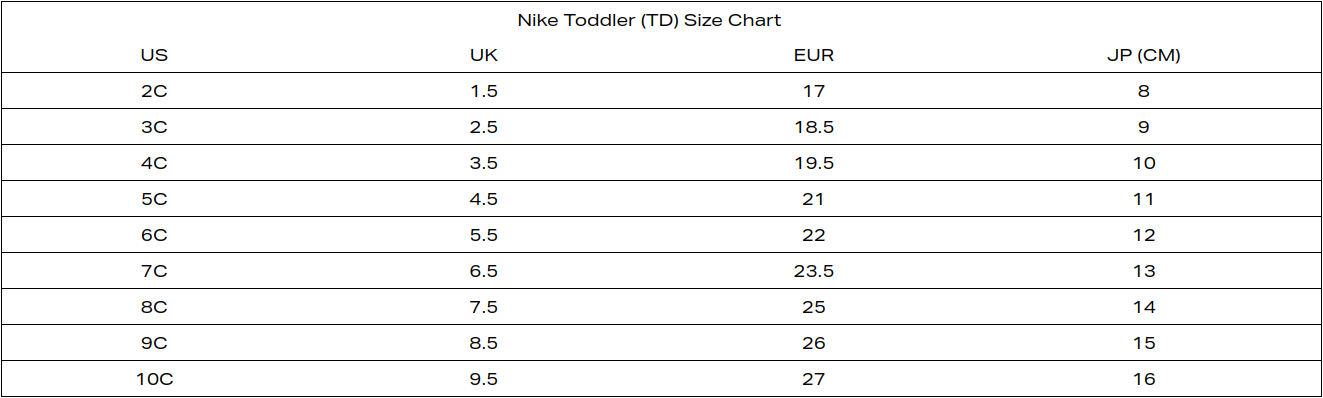Select the EUR column header

click(x=814, y=55)
